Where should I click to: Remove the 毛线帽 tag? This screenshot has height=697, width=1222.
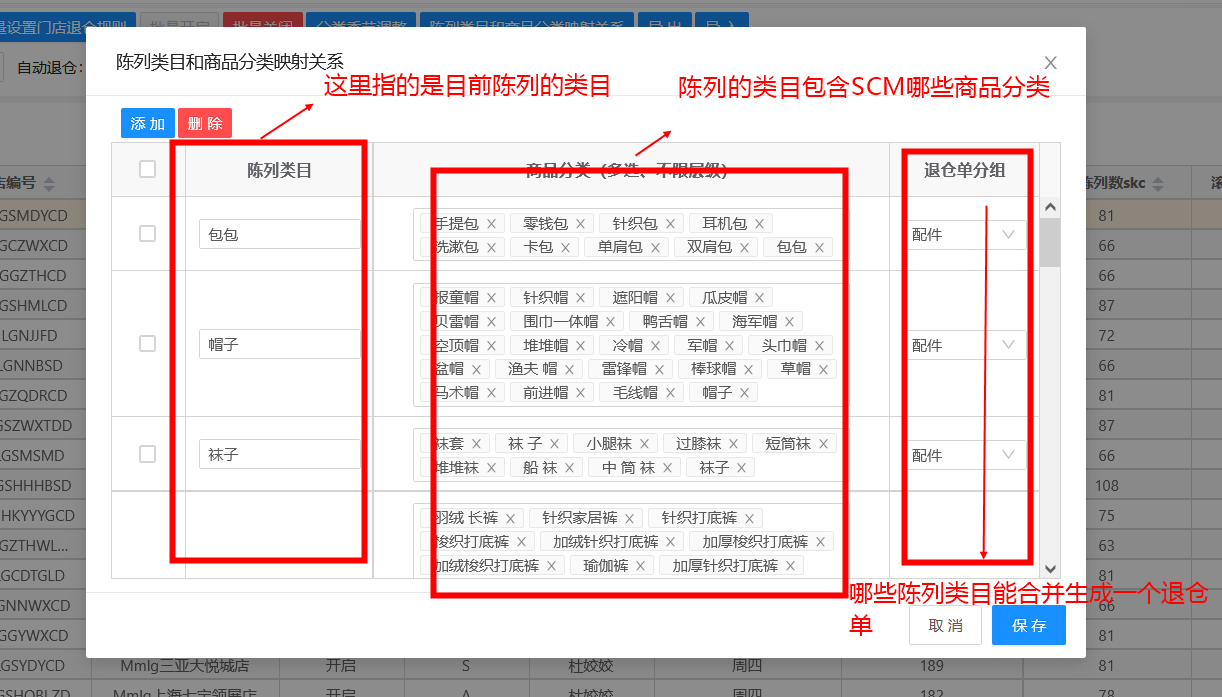pos(670,394)
